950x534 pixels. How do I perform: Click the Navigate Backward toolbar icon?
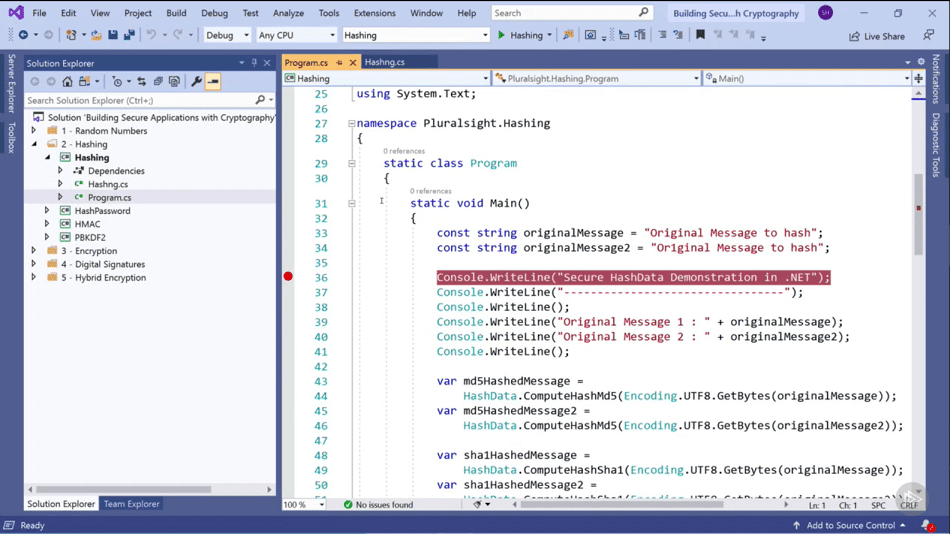(23, 35)
